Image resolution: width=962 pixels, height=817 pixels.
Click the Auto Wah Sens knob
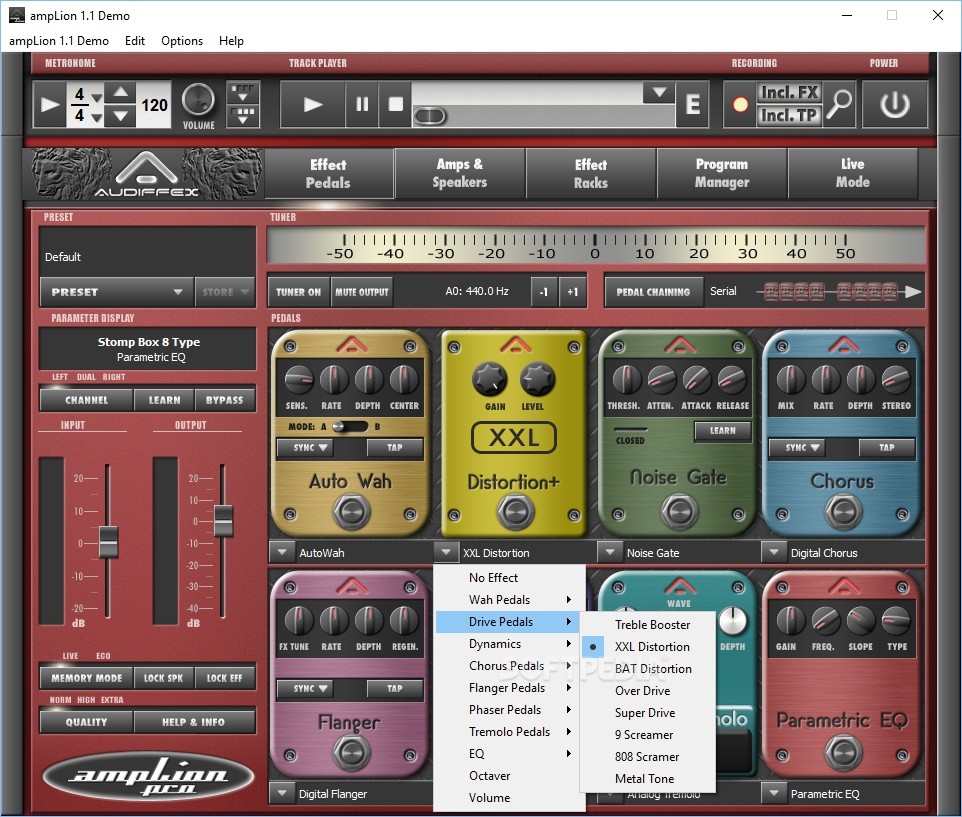coord(298,380)
